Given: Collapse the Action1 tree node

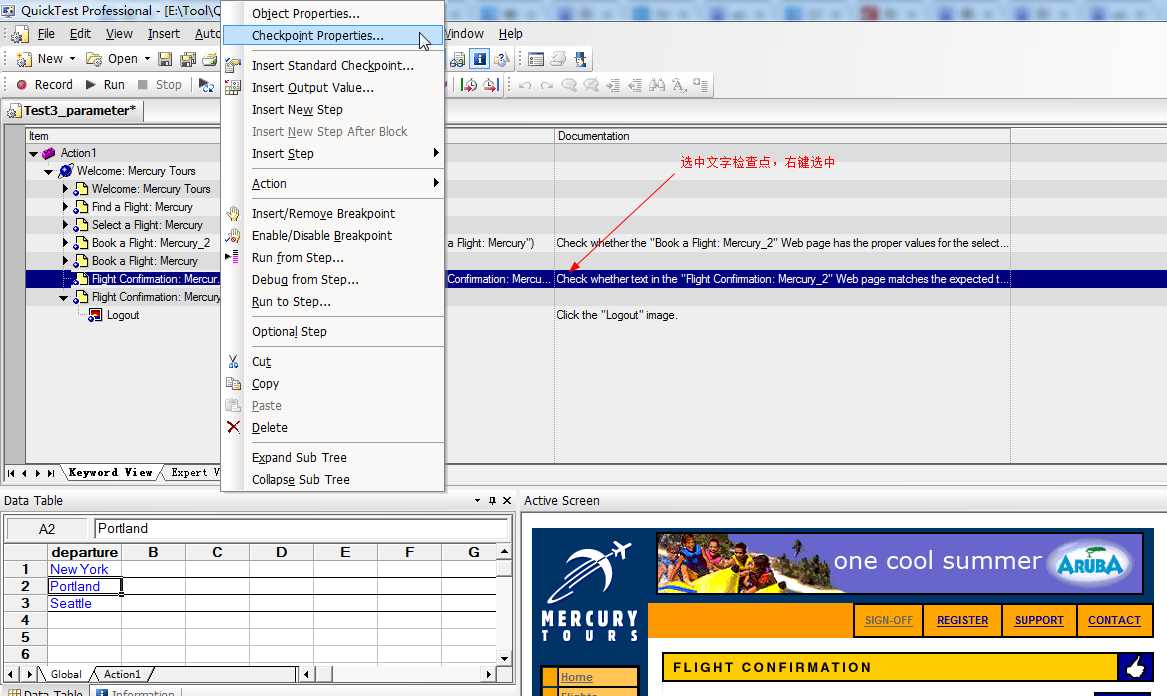Looking at the screenshot, I should tap(33, 153).
